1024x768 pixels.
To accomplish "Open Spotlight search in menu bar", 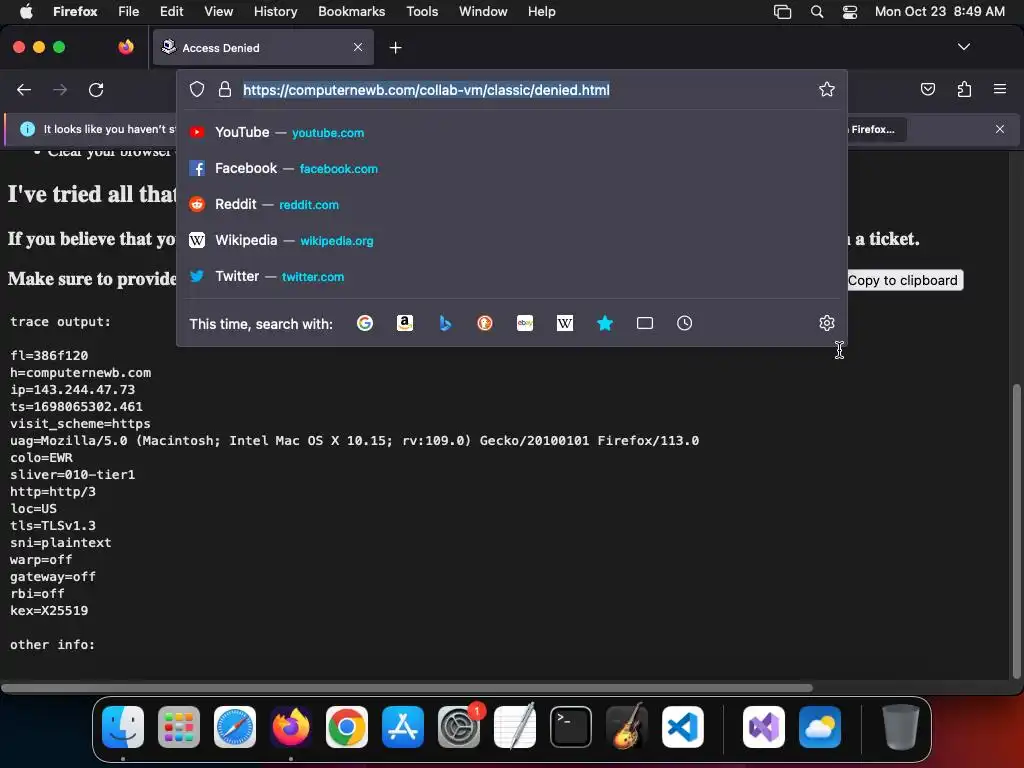I will click(816, 11).
